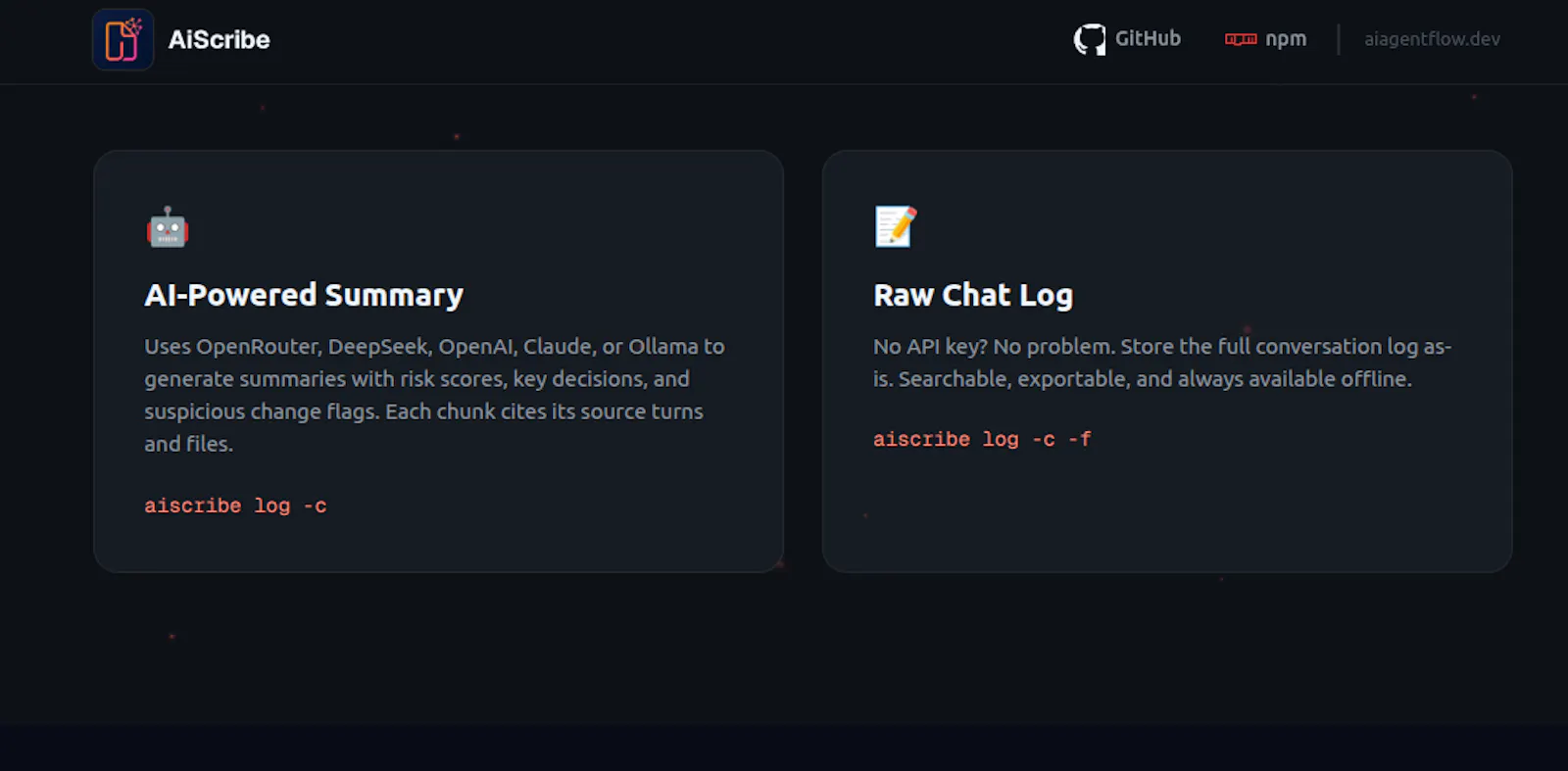Click the red npm logo icon

point(1241,39)
